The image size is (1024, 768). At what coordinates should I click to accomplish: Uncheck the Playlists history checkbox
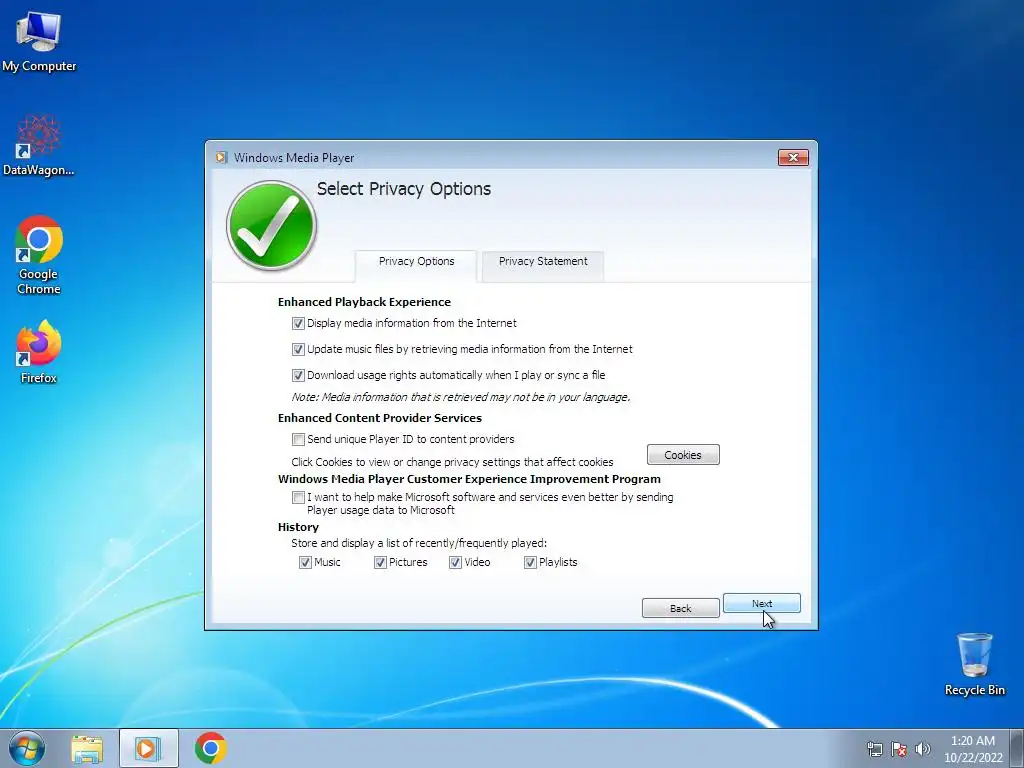[530, 562]
